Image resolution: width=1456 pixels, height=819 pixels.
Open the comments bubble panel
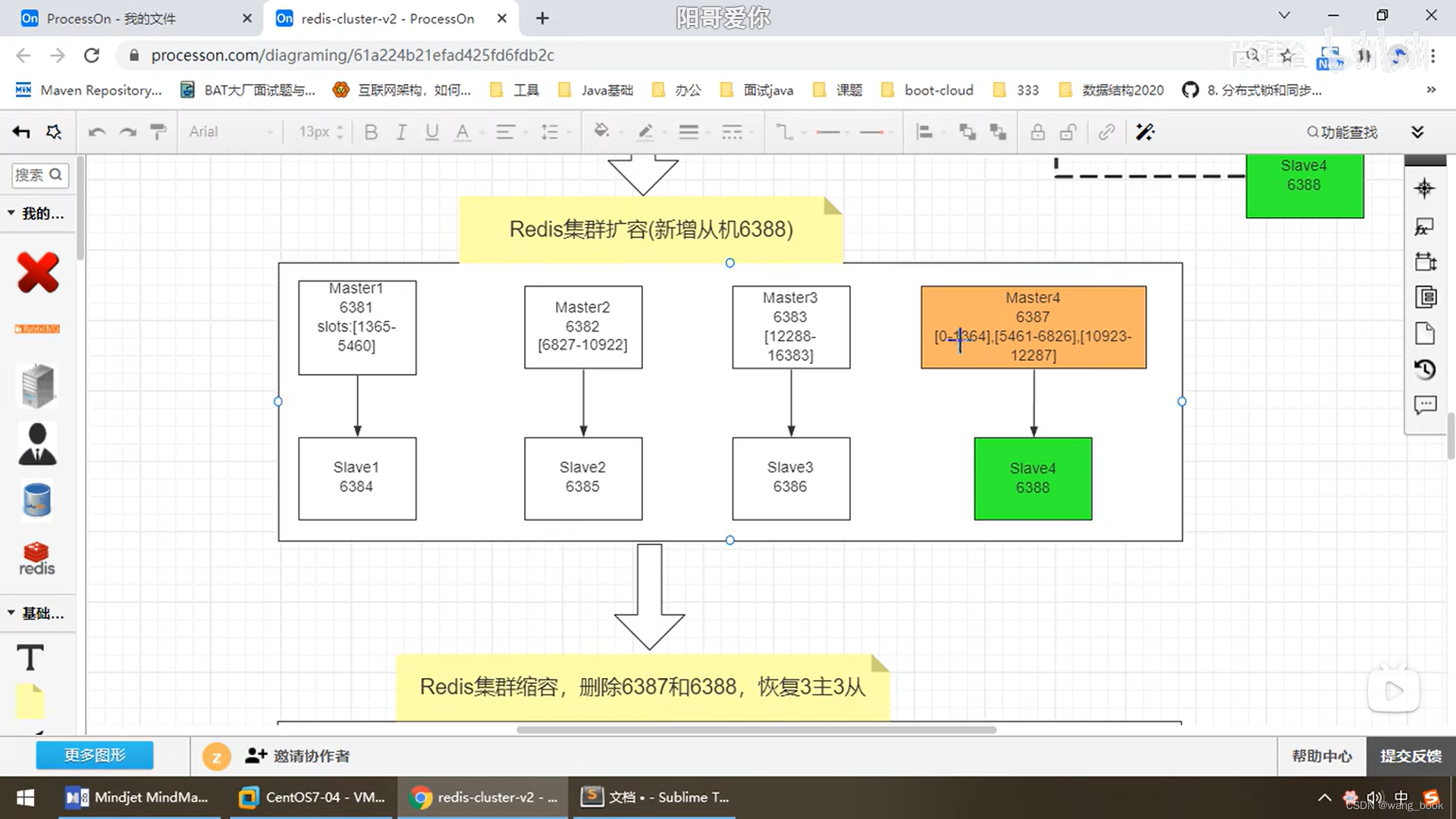coord(1424,405)
